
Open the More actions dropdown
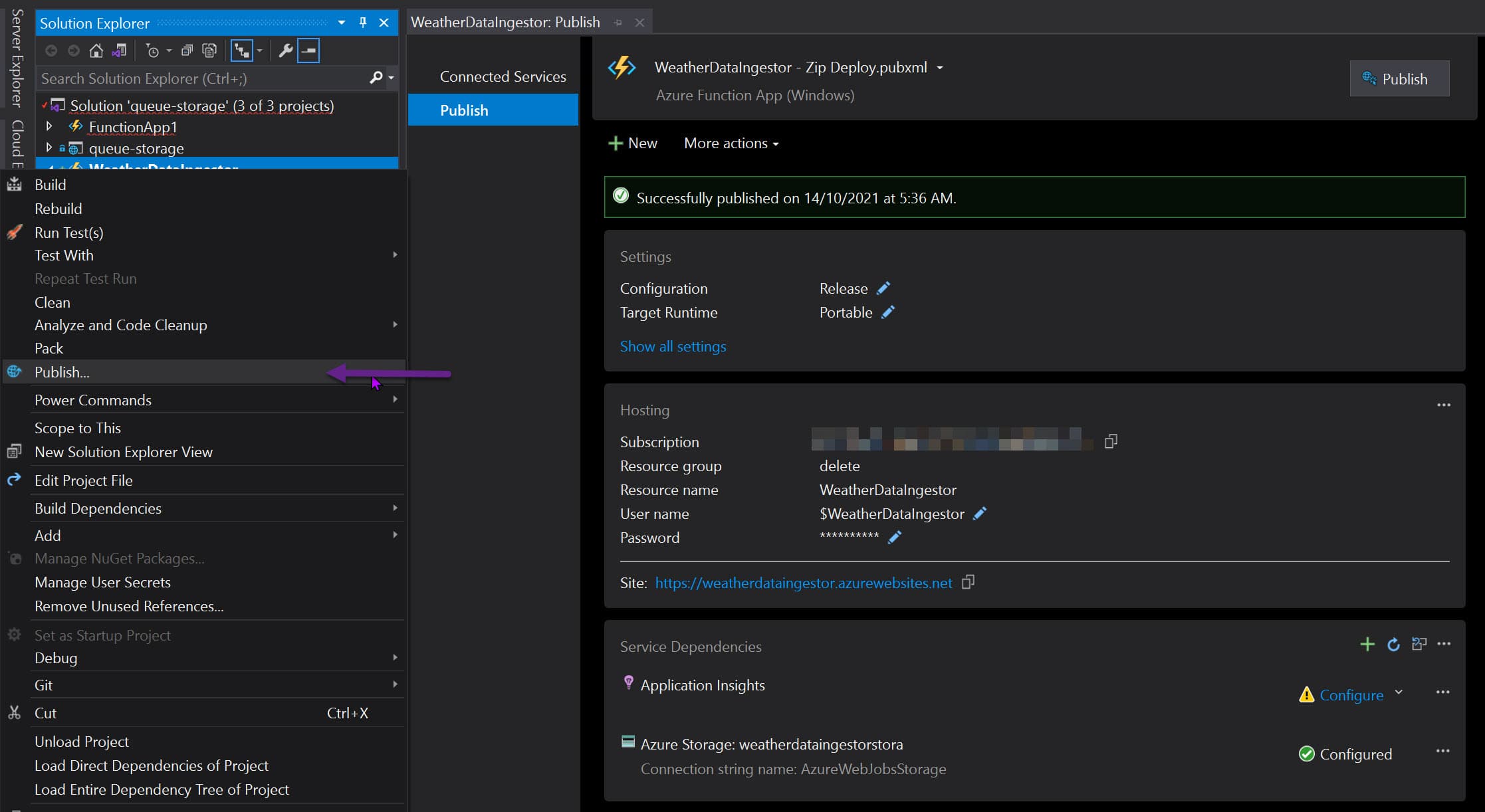tap(730, 143)
